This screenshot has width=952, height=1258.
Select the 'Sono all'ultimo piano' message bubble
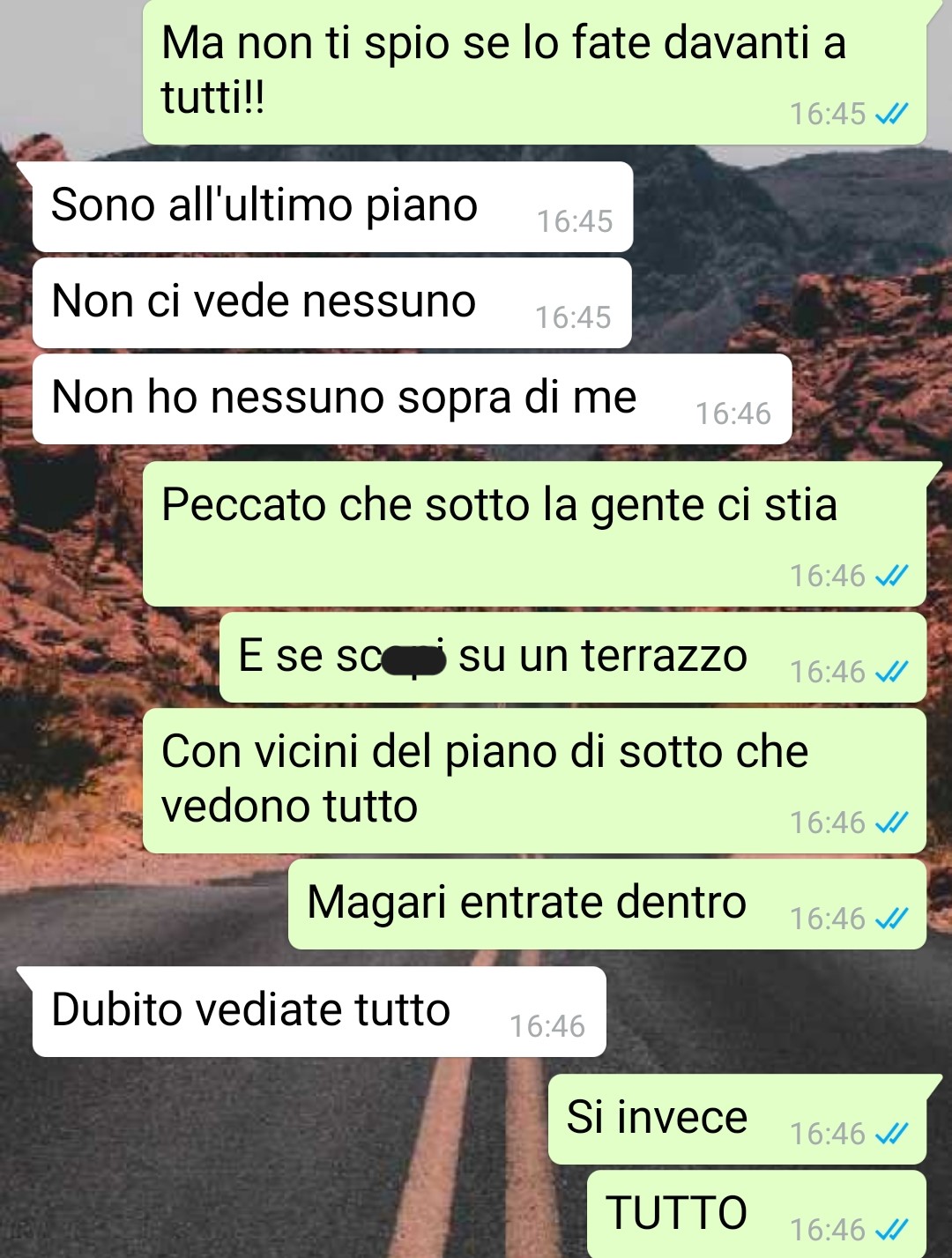[332, 206]
